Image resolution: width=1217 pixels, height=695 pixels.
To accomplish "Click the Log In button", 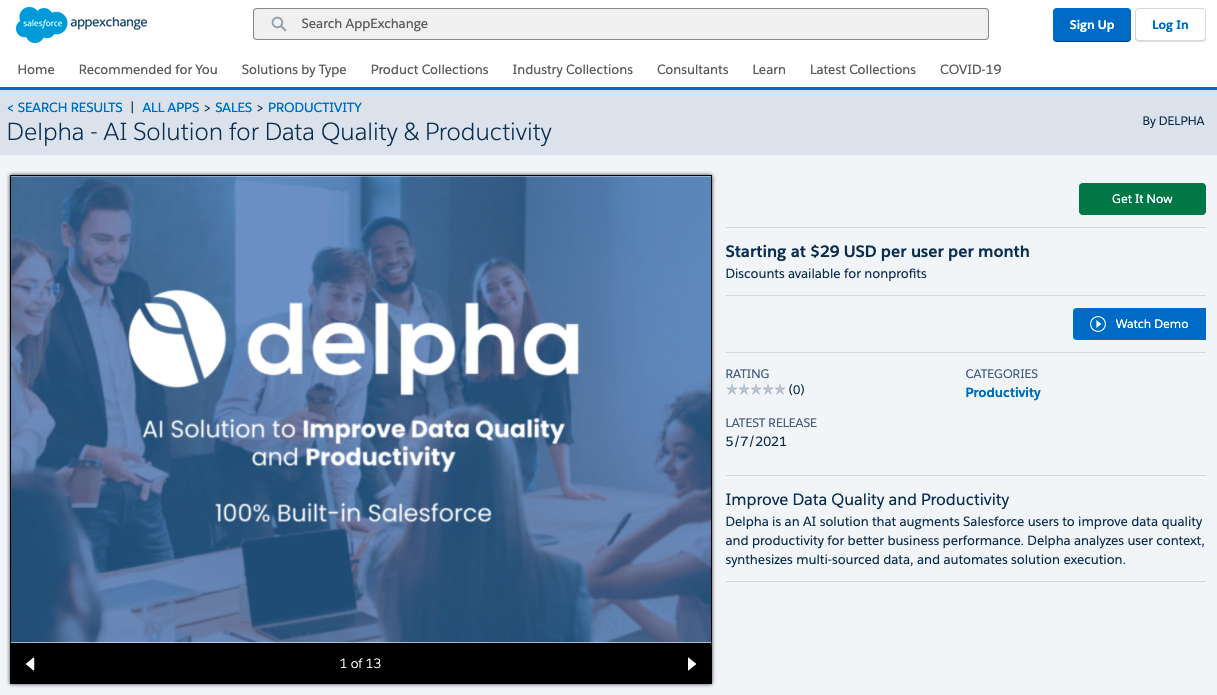I will point(1169,24).
